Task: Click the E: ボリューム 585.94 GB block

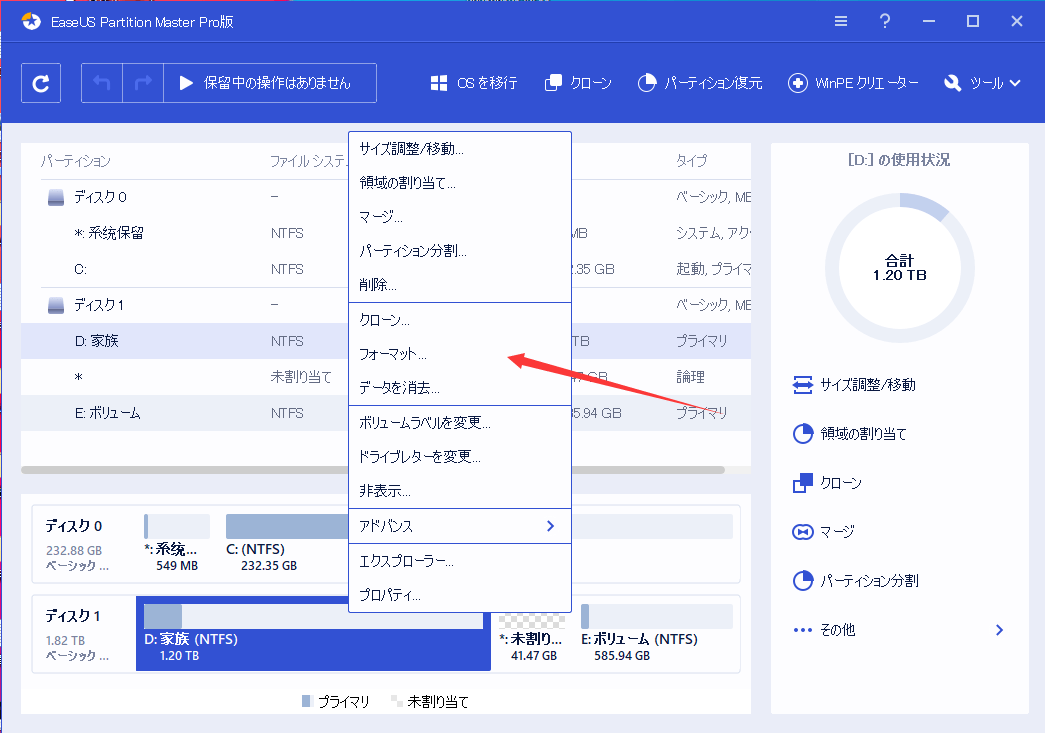Action: (656, 633)
